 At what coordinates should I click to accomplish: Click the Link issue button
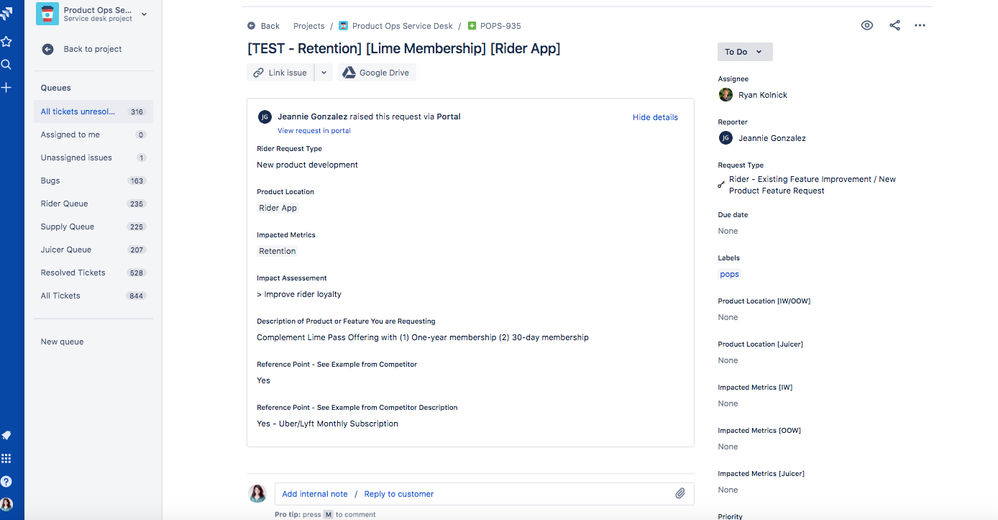280,73
